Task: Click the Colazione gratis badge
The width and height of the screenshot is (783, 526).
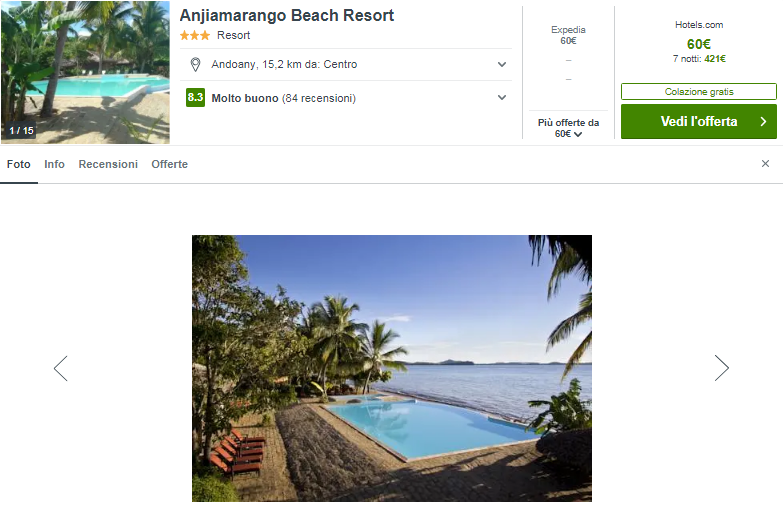Action: point(698,91)
